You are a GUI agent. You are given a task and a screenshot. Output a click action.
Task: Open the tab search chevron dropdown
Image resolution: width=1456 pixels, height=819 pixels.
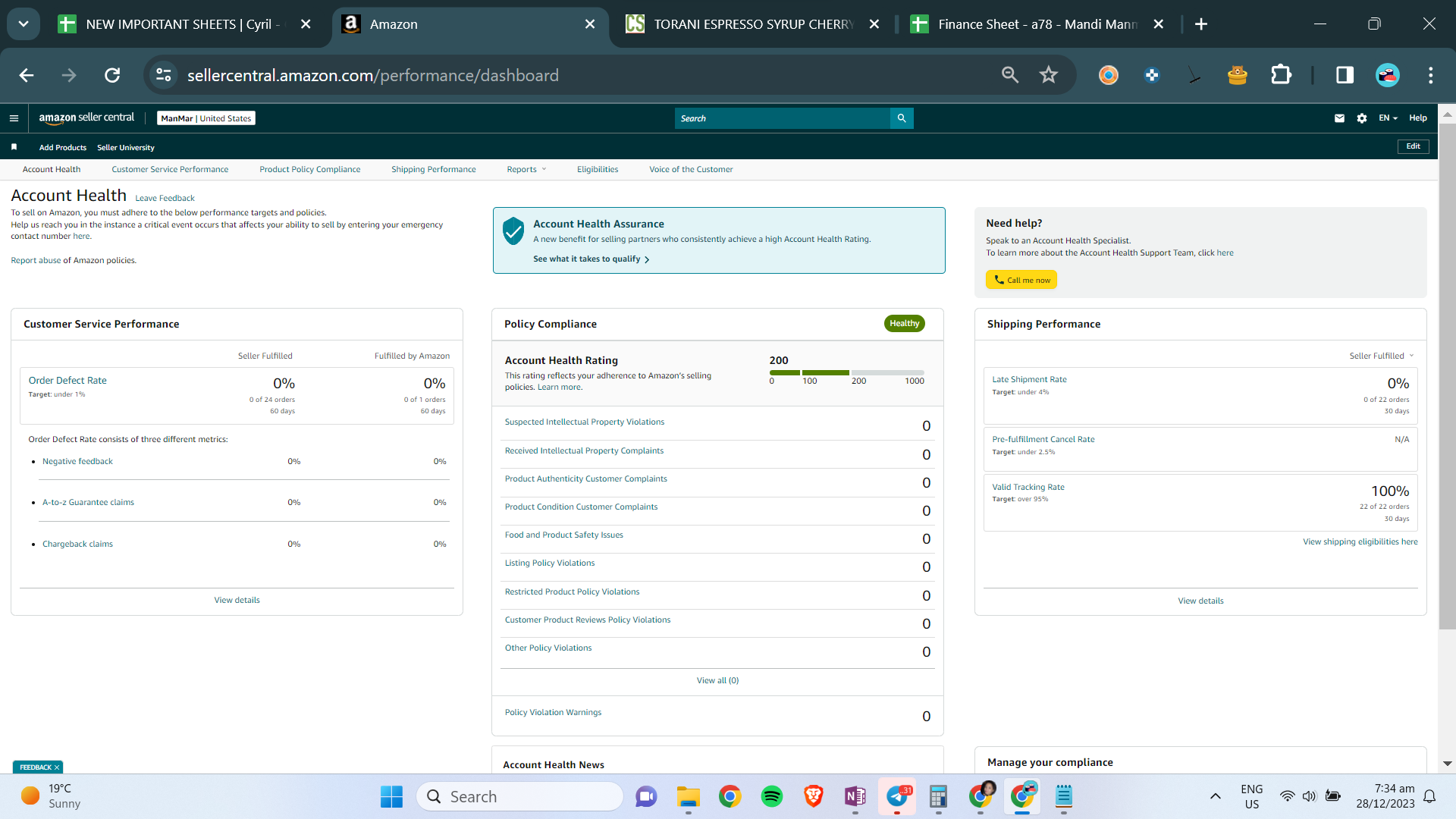pos(24,24)
